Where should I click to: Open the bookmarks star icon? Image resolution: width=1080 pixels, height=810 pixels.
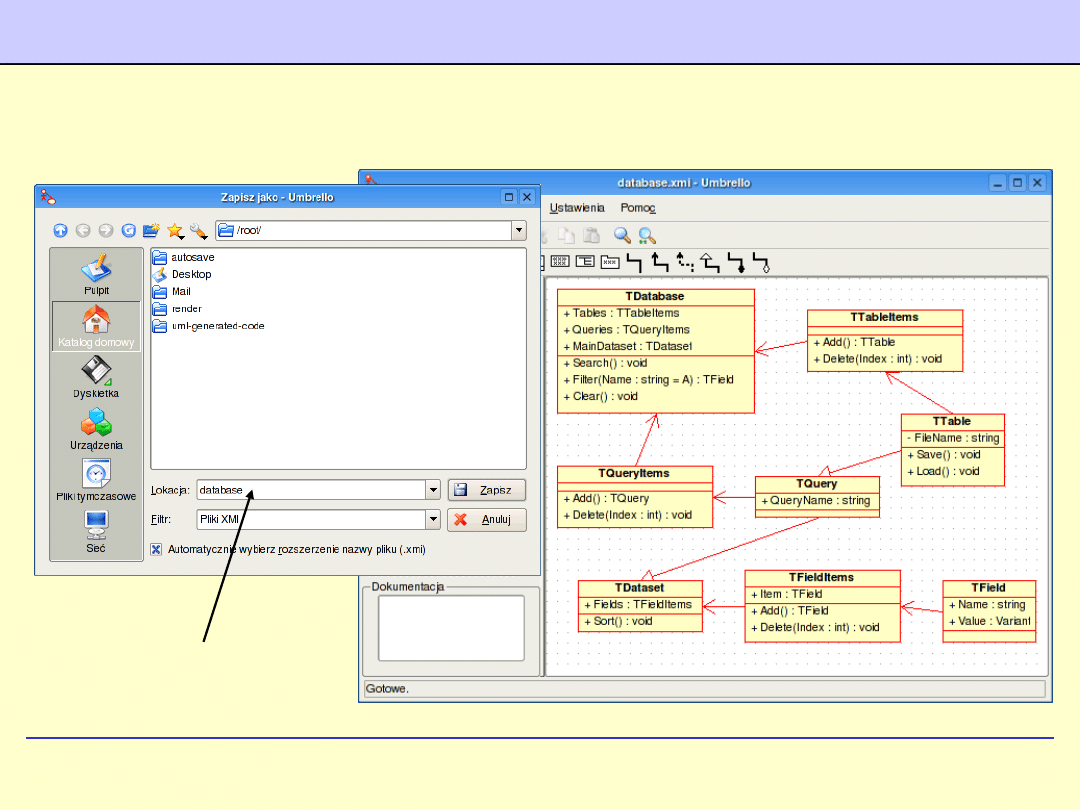click(175, 231)
